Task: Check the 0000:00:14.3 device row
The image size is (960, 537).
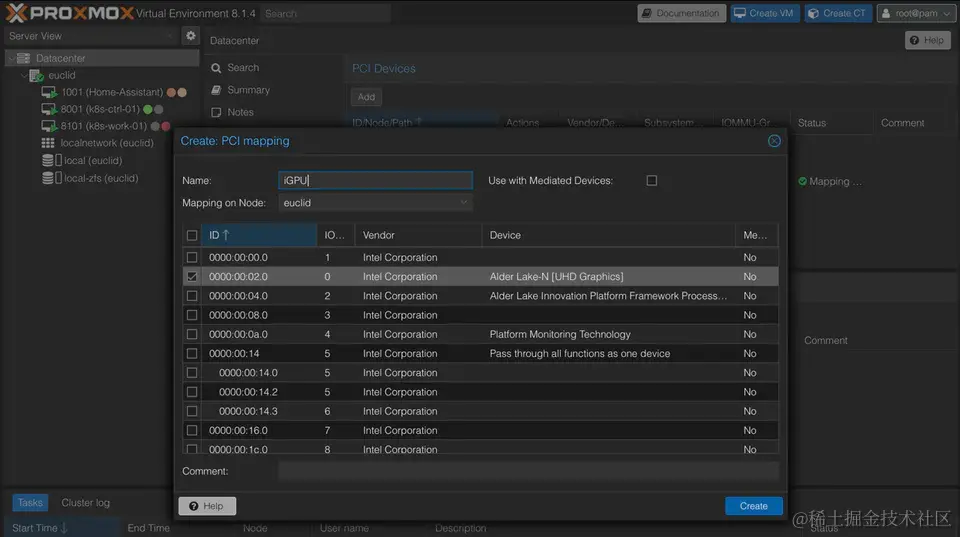Action: [x=192, y=411]
